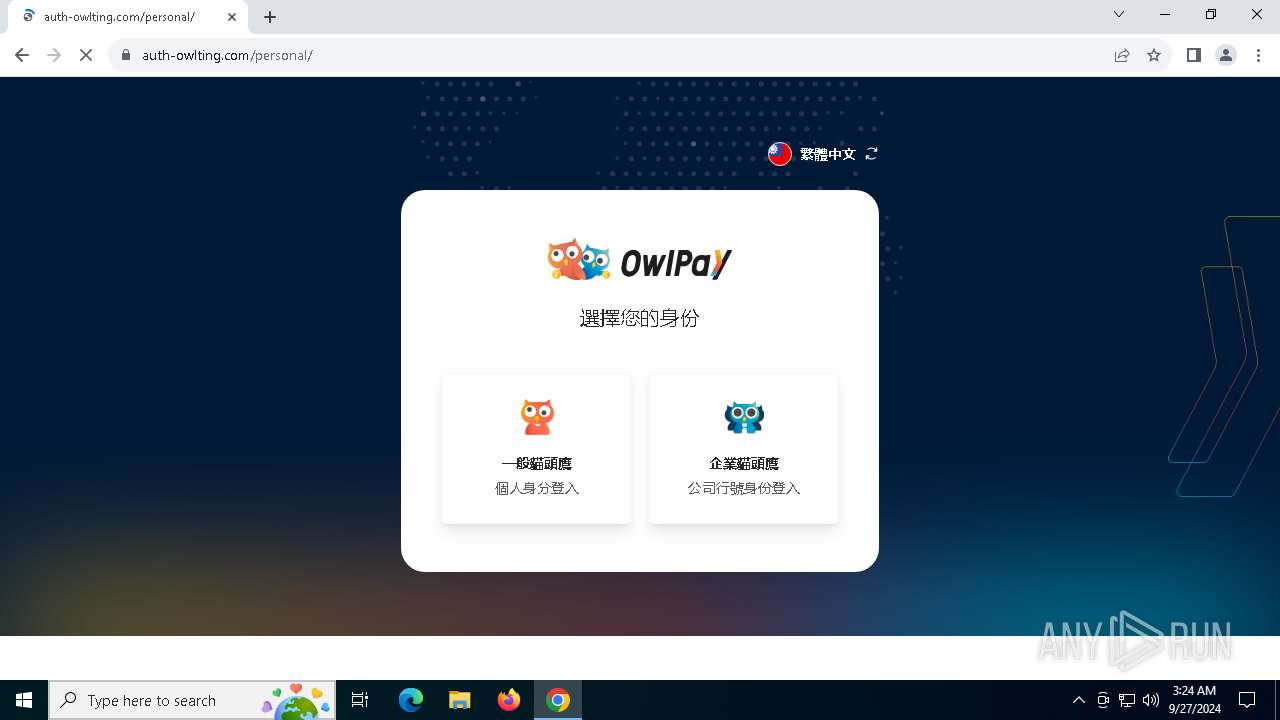Launch Microsoft Edge from the taskbar
Viewport: 1280px width, 720px height.
pyautogui.click(x=411, y=700)
